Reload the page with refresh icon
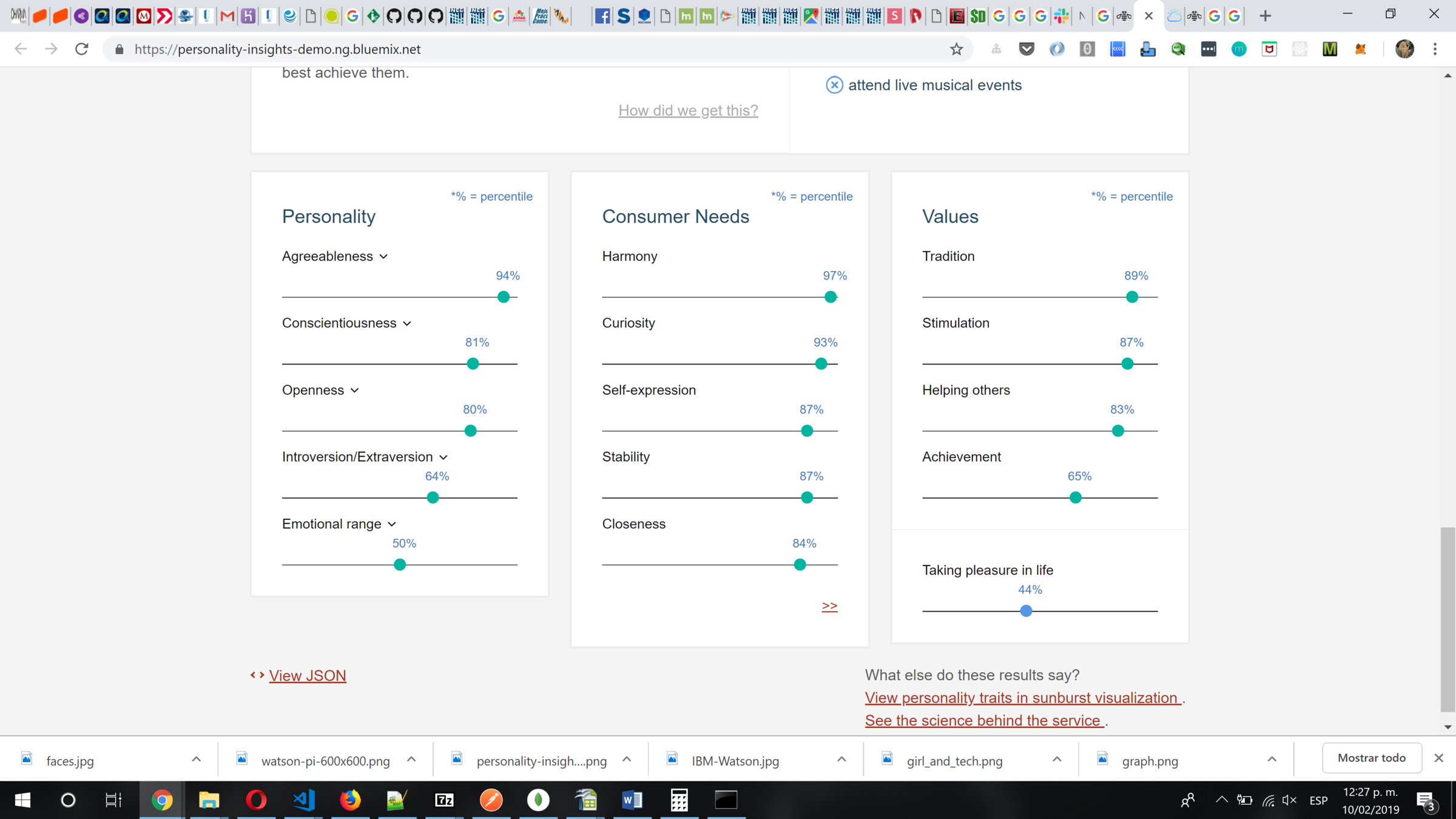The height and width of the screenshot is (819, 1456). [82, 49]
